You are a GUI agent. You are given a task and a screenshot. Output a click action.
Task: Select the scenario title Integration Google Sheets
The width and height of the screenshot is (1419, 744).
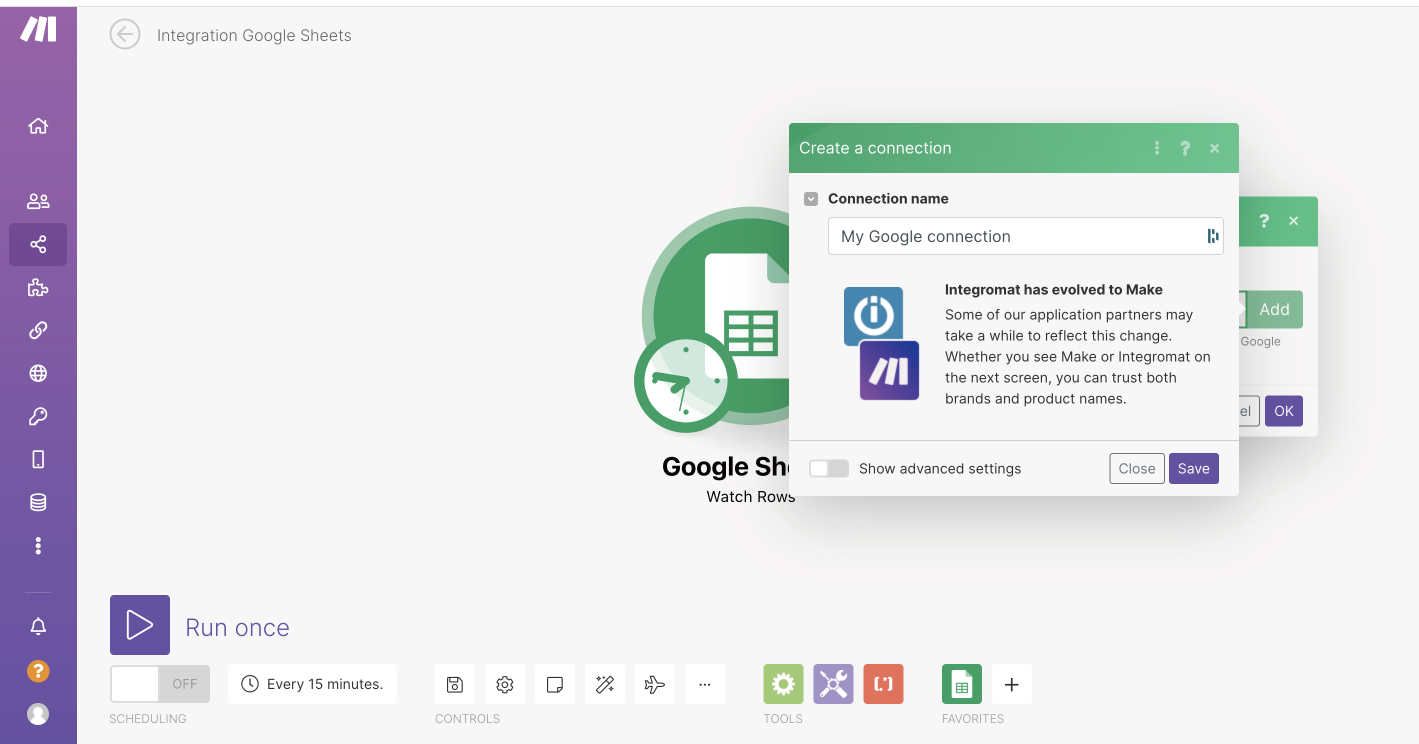[x=254, y=36]
